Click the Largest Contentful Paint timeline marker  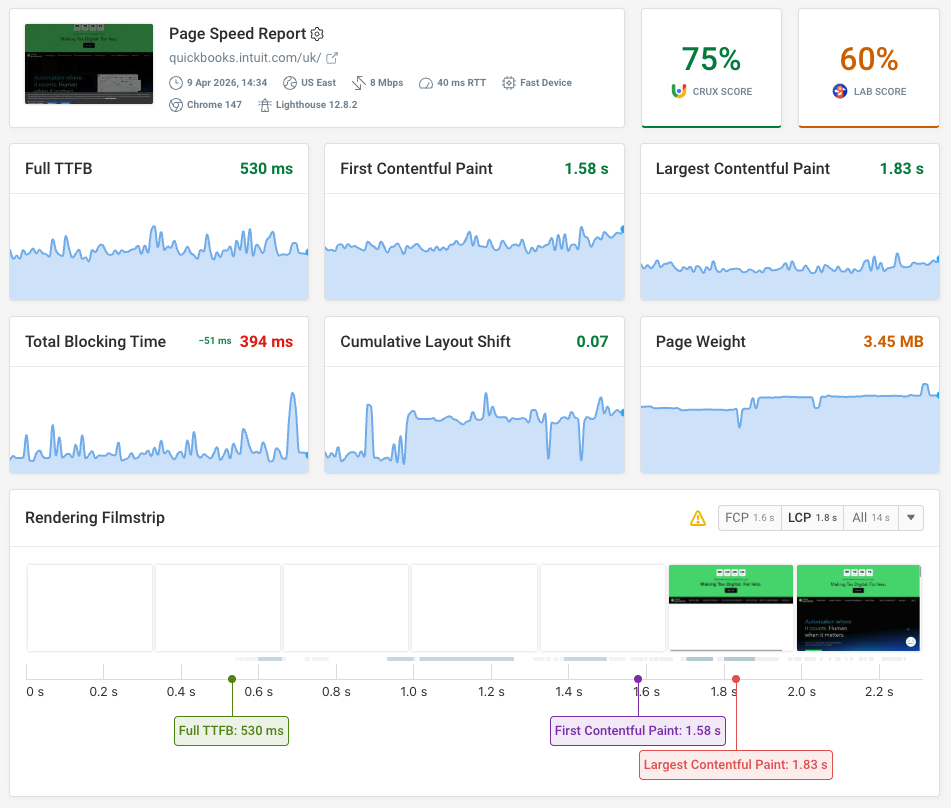coord(737,678)
